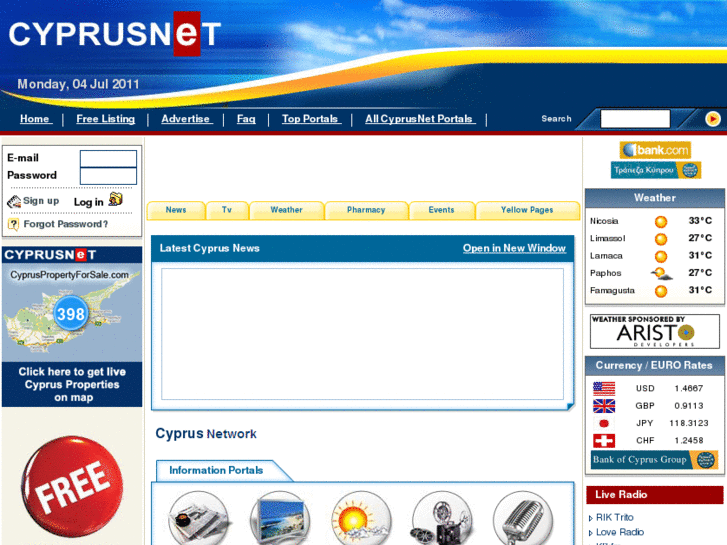727x545 pixels.
Task: Switch to the News tab
Action: click(x=176, y=210)
